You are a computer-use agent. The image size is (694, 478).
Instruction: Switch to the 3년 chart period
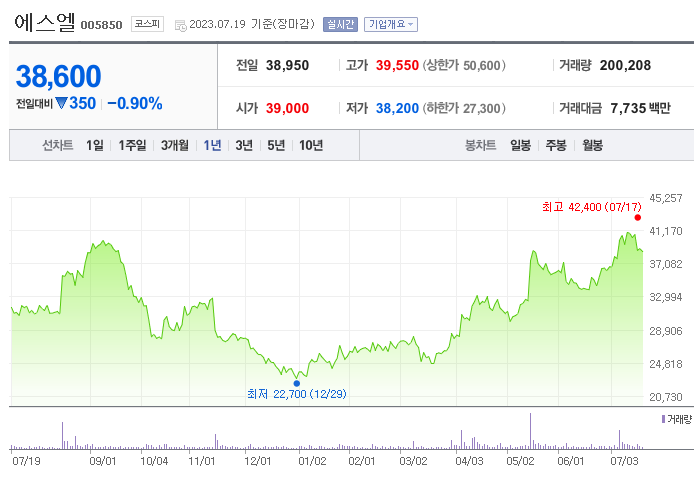[244, 145]
